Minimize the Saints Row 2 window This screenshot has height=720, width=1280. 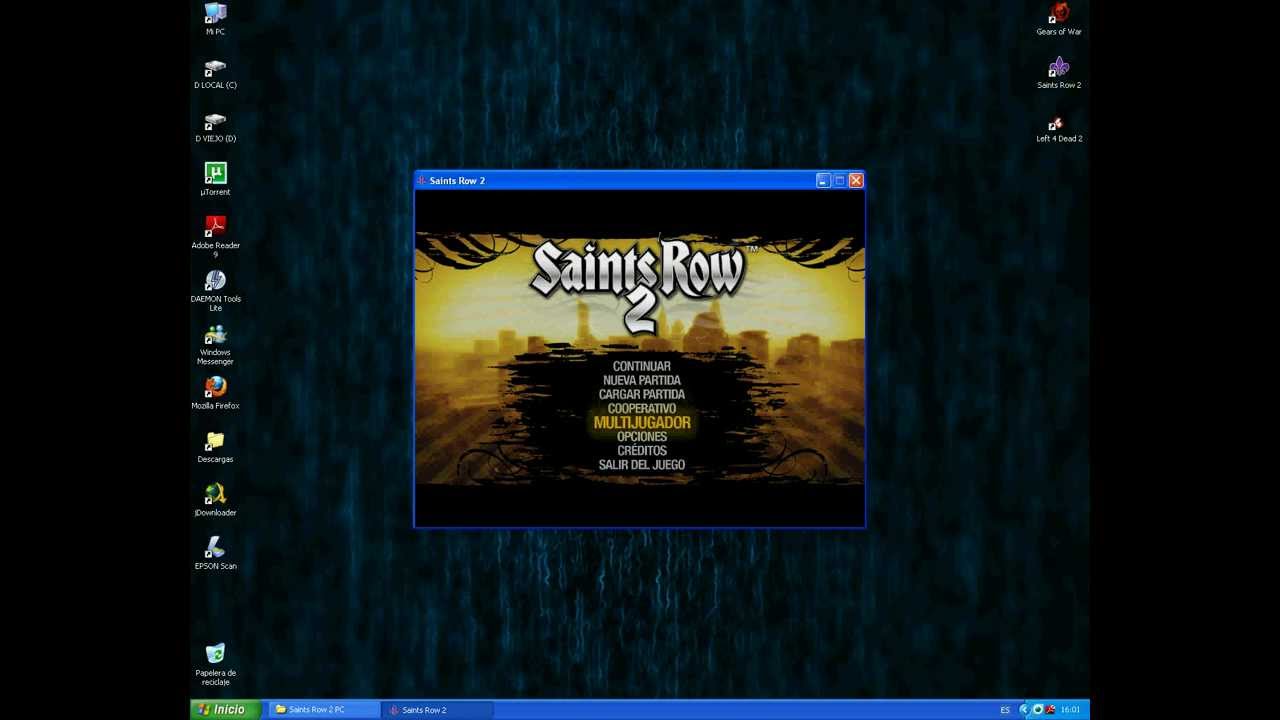822,181
